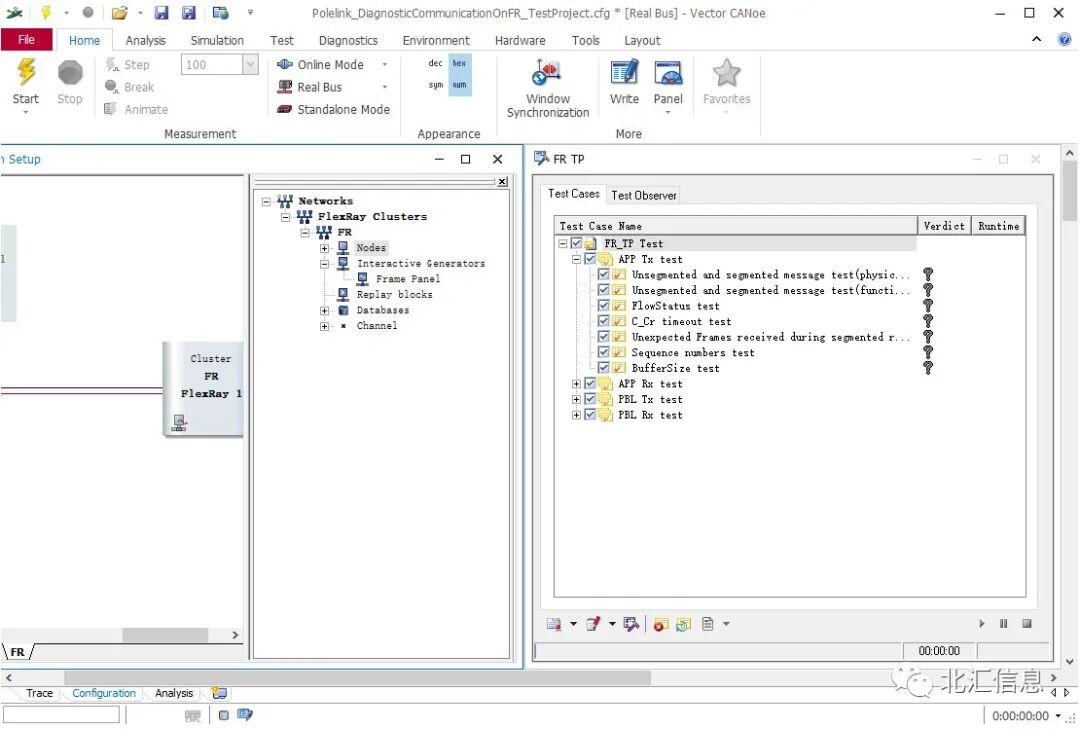
Task: Expand the Nodes tree item
Action: [324, 247]
